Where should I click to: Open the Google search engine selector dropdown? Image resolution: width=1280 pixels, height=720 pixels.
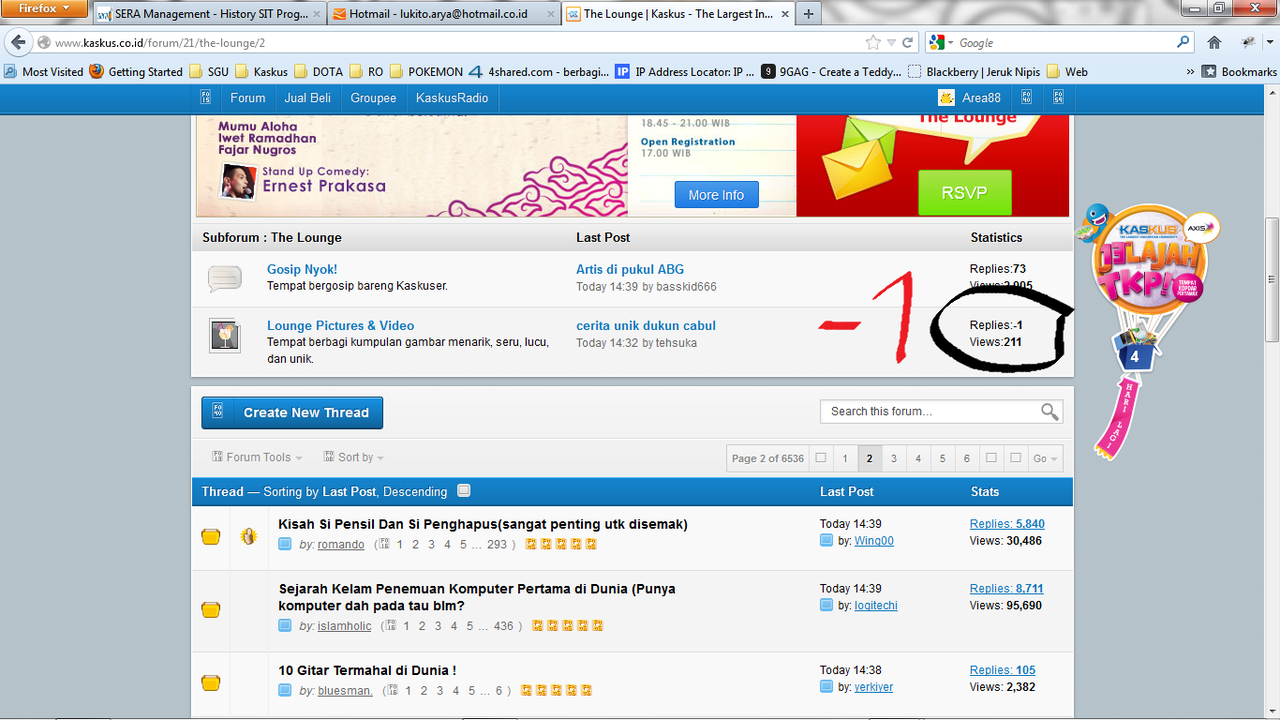940,43
